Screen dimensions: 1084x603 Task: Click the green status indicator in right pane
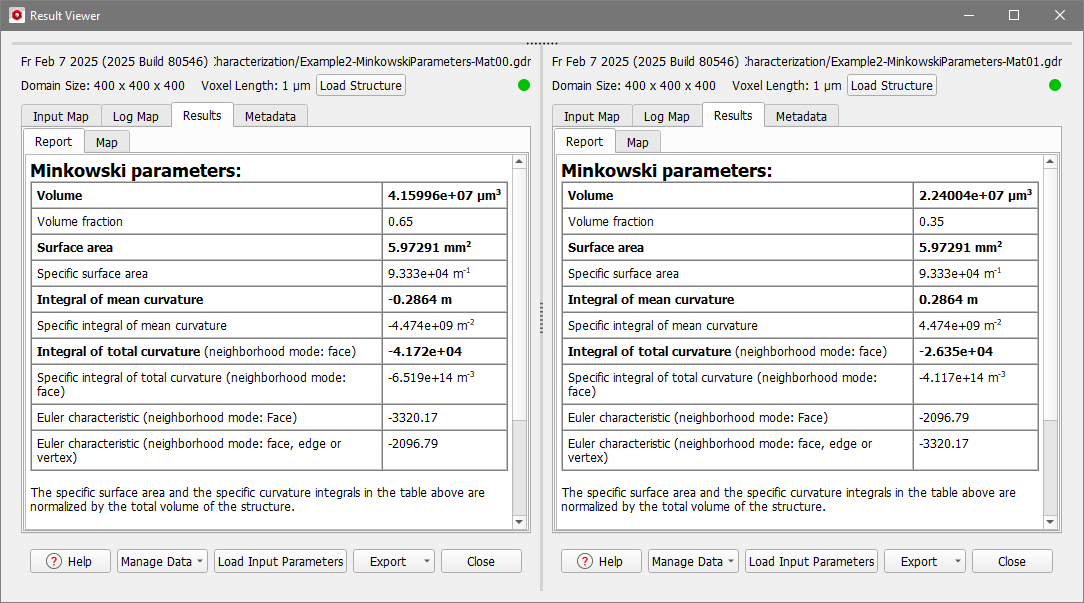tap(1055, 85)
